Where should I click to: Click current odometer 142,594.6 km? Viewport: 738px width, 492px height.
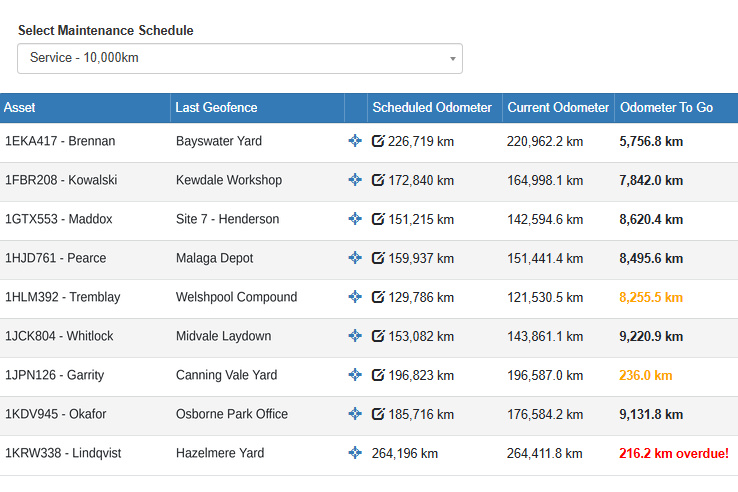tap(545, 220)
